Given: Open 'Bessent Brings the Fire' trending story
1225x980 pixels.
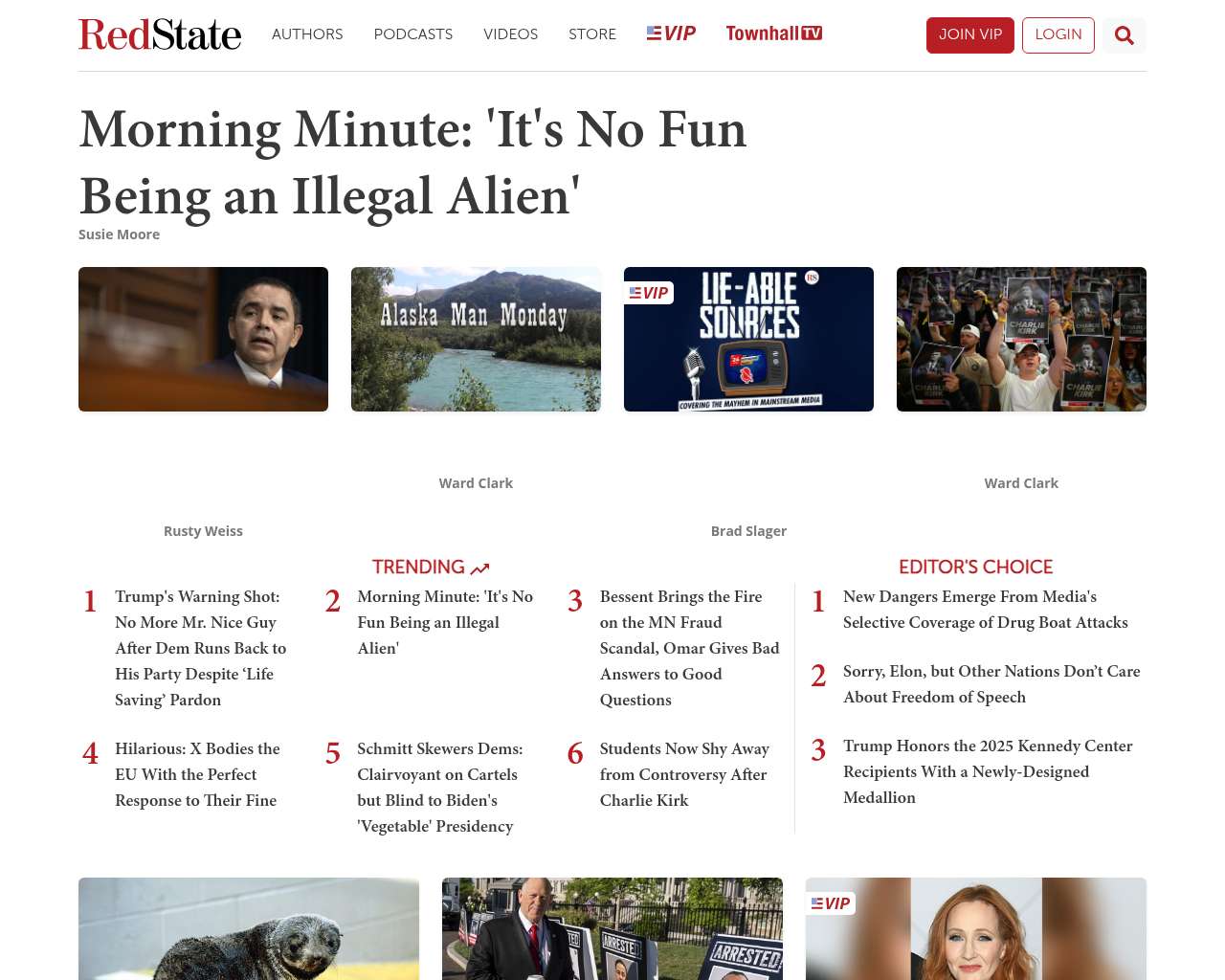Looking at the screenshot, I should coord(689,648).
